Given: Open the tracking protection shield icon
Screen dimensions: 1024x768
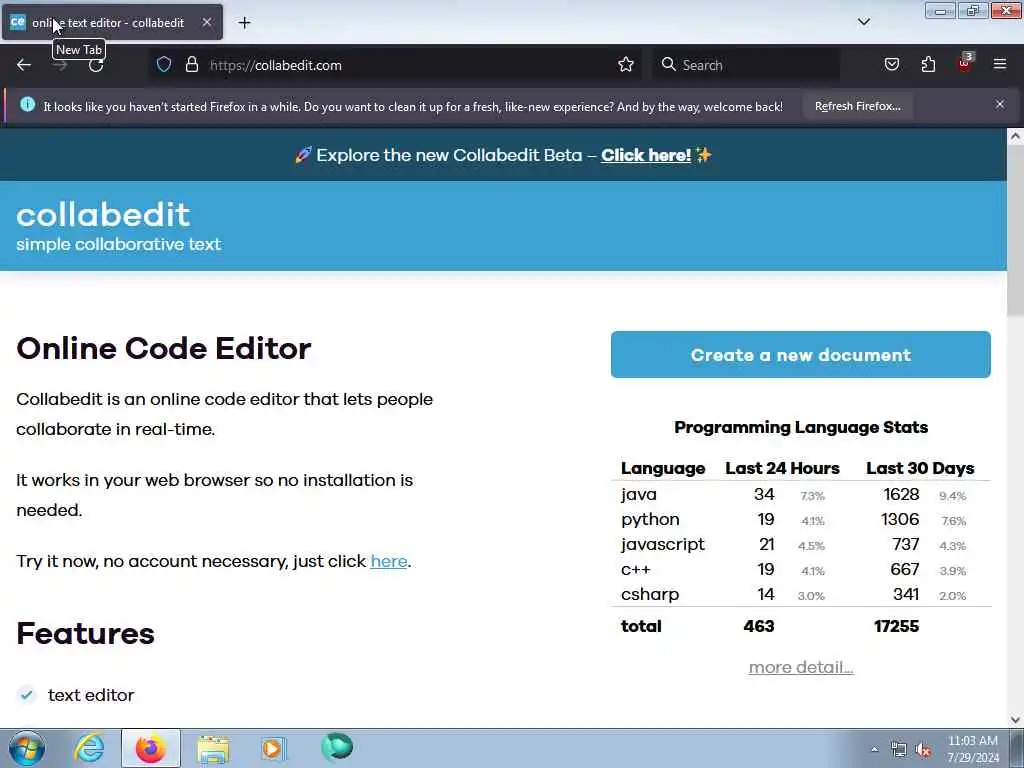Looking at the screenshot, I should tap(164, 65).
